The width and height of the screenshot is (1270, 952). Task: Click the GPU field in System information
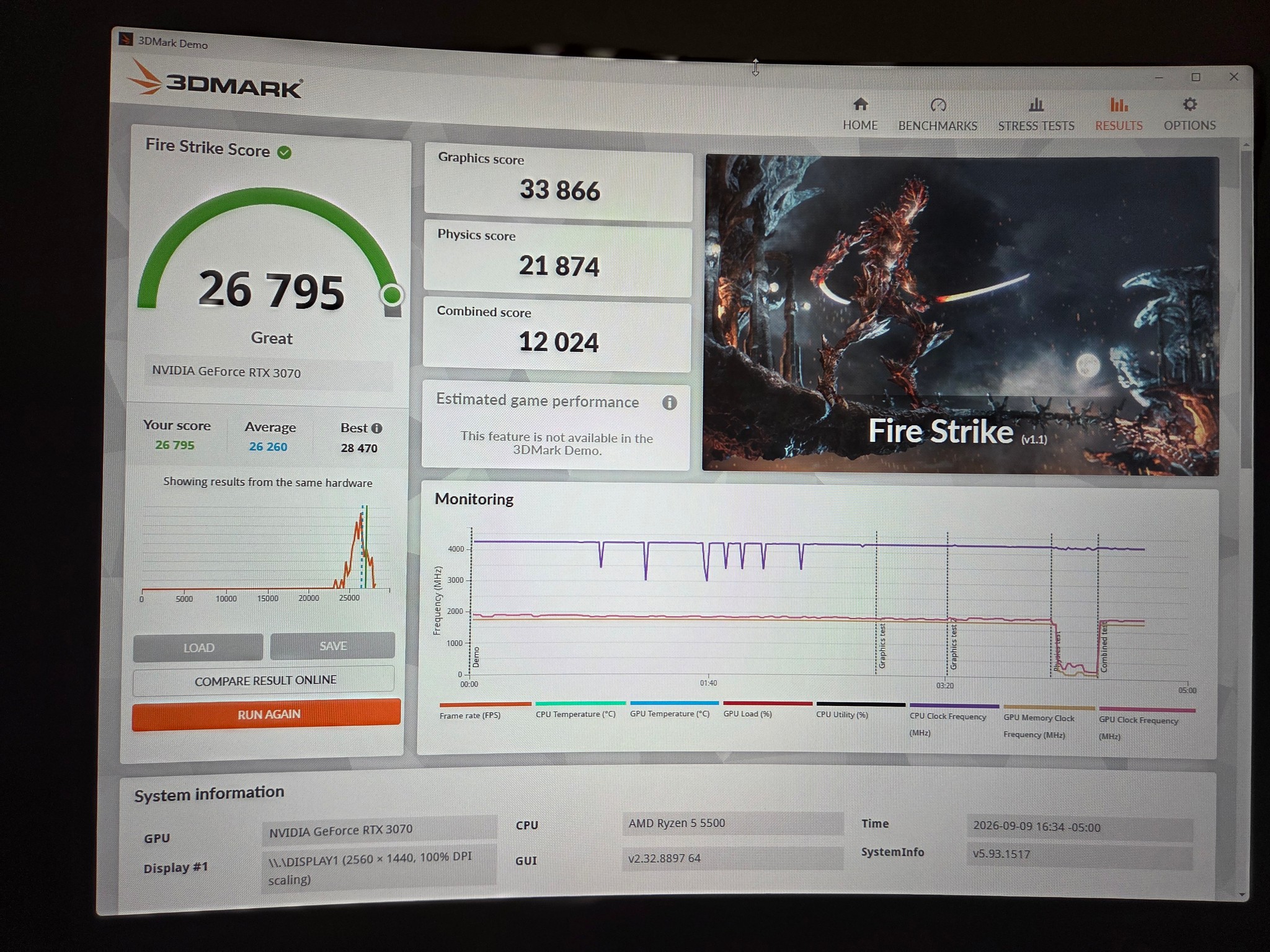click(x=380, y=829)
